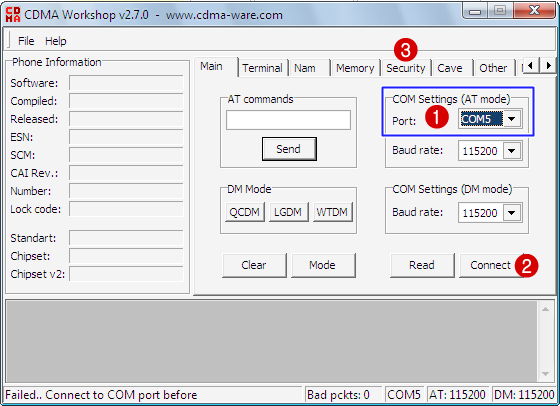
Task: Switch to the Cave tab
Action: [452, 68]
